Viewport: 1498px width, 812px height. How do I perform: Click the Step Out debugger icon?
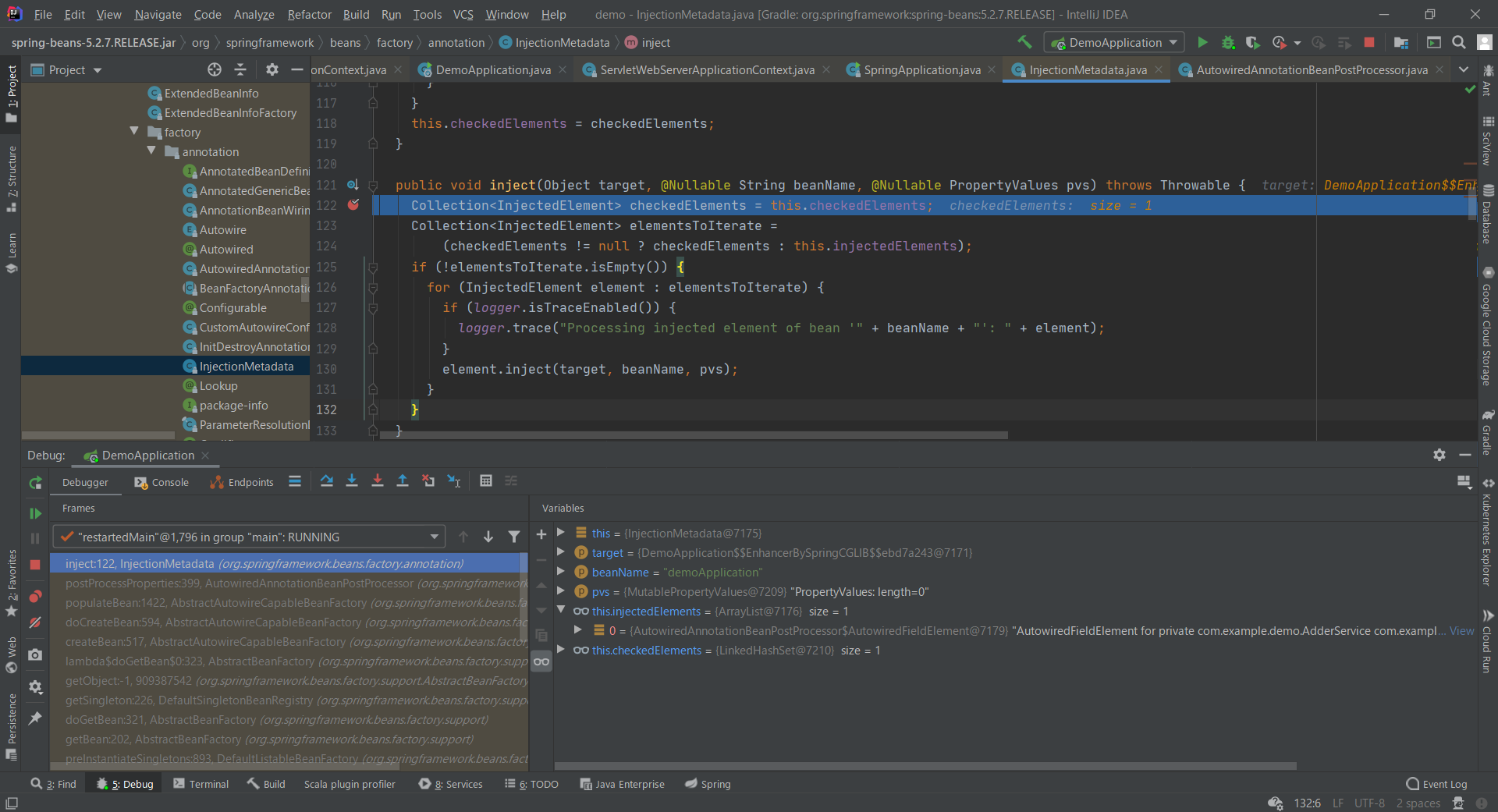coord(403,481)
